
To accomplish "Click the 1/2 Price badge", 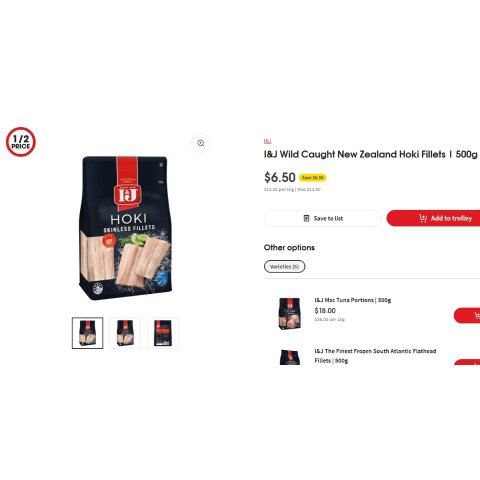I will [21, 142].
